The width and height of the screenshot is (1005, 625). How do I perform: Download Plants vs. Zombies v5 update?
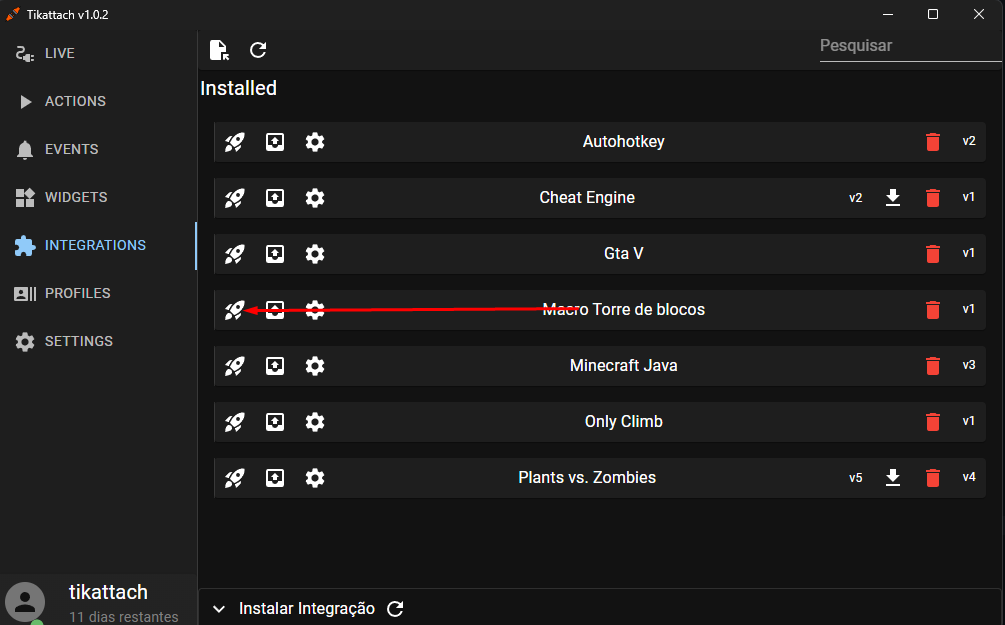[x=893, y=478]
